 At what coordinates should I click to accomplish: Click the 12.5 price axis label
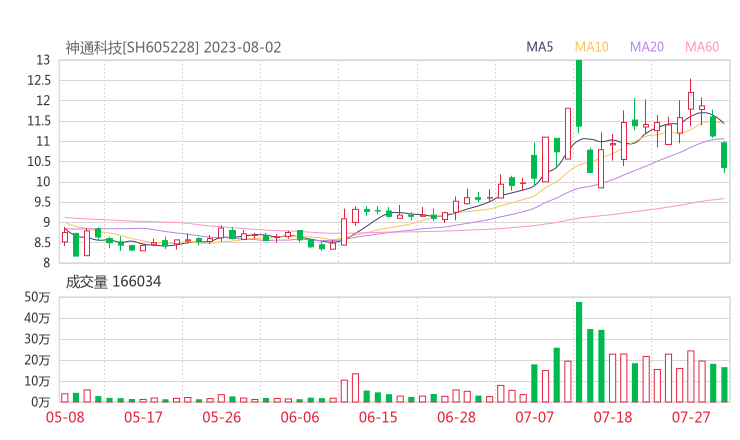pyautogui.click(x=39, y=81)
